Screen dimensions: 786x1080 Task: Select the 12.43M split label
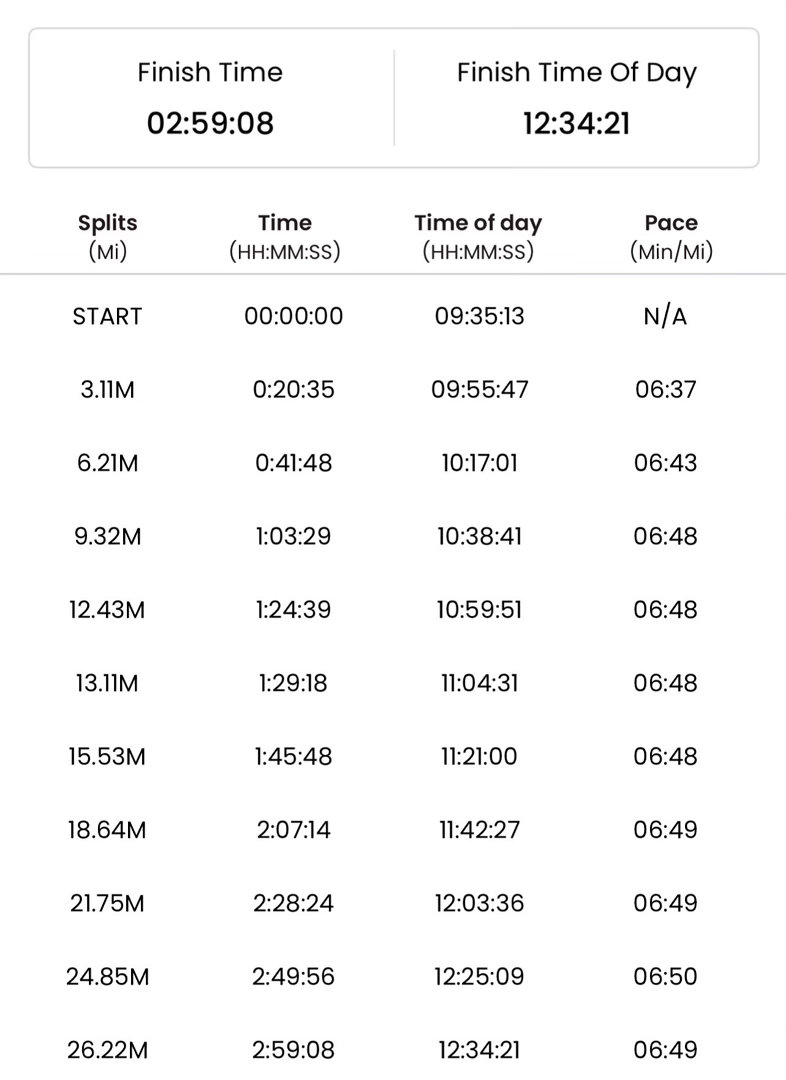107,609
